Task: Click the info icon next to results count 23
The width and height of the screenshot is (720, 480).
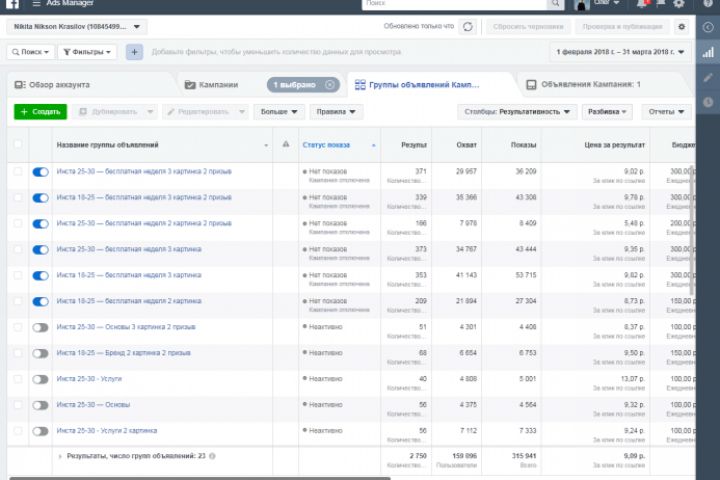Action: (x=212, y=456)
